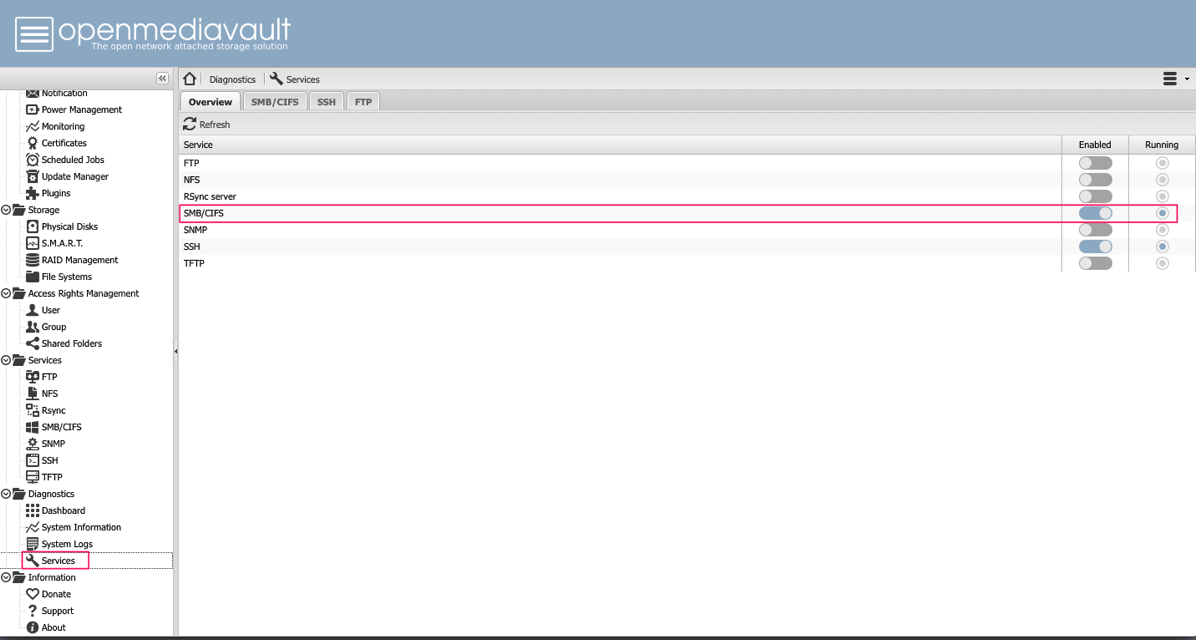Switch to the FTP tab

[363, 101]
